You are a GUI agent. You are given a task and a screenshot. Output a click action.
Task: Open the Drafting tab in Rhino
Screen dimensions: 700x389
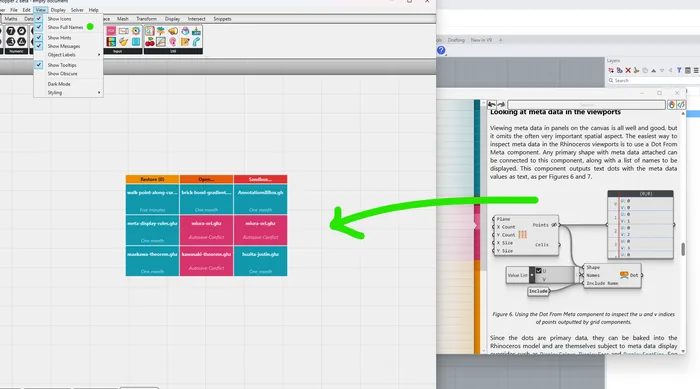coord(456,40)
